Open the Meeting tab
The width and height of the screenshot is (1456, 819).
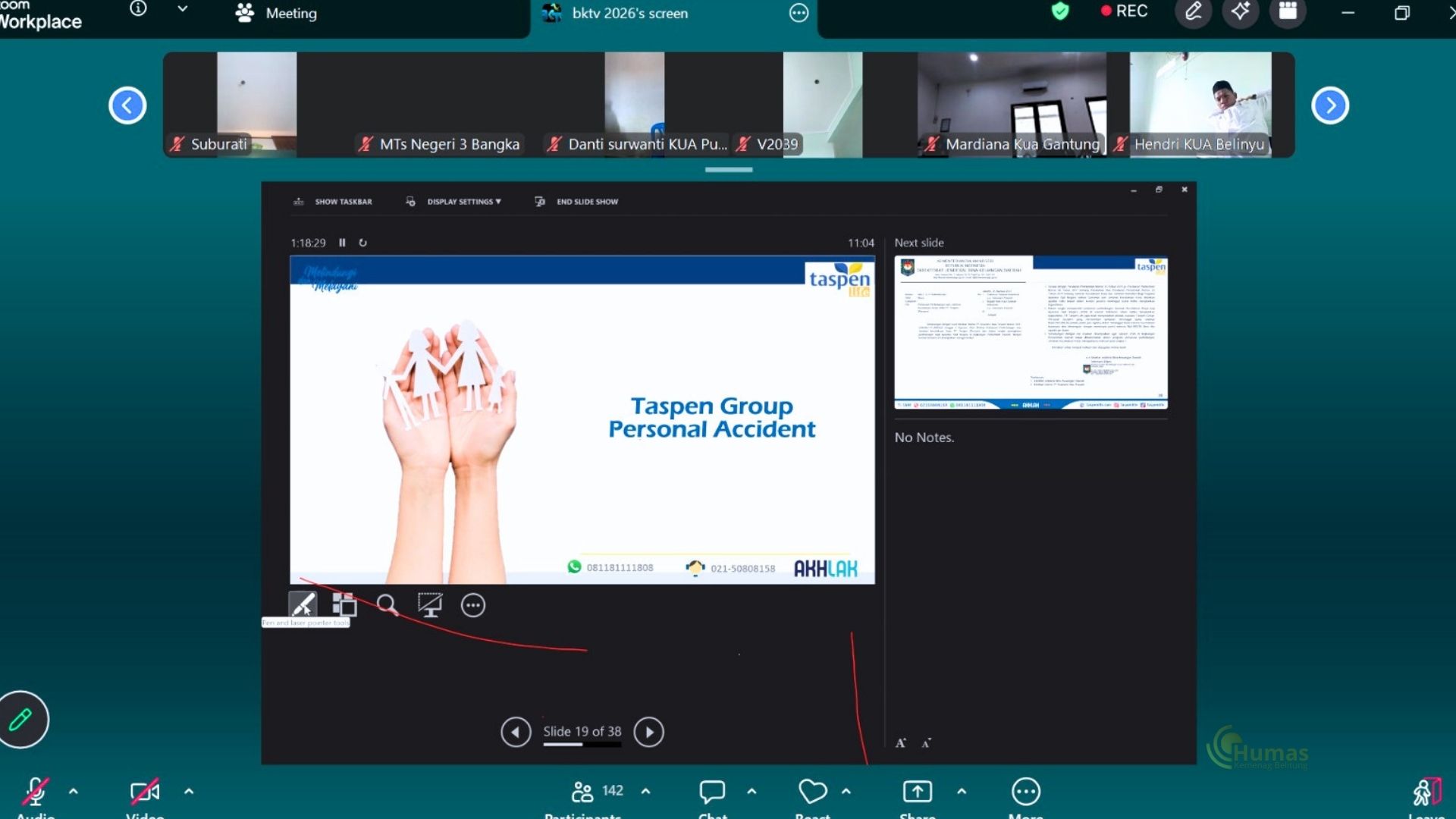tap(276, 13)
